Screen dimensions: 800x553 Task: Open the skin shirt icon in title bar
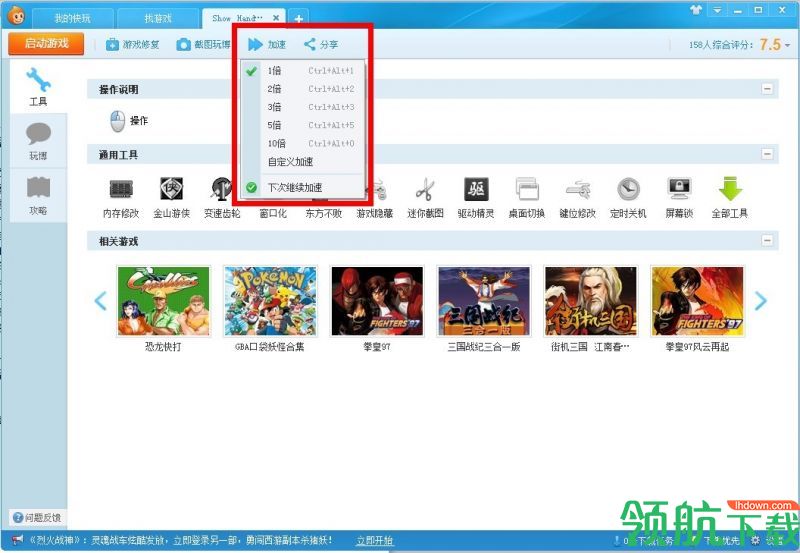(695, 10)
